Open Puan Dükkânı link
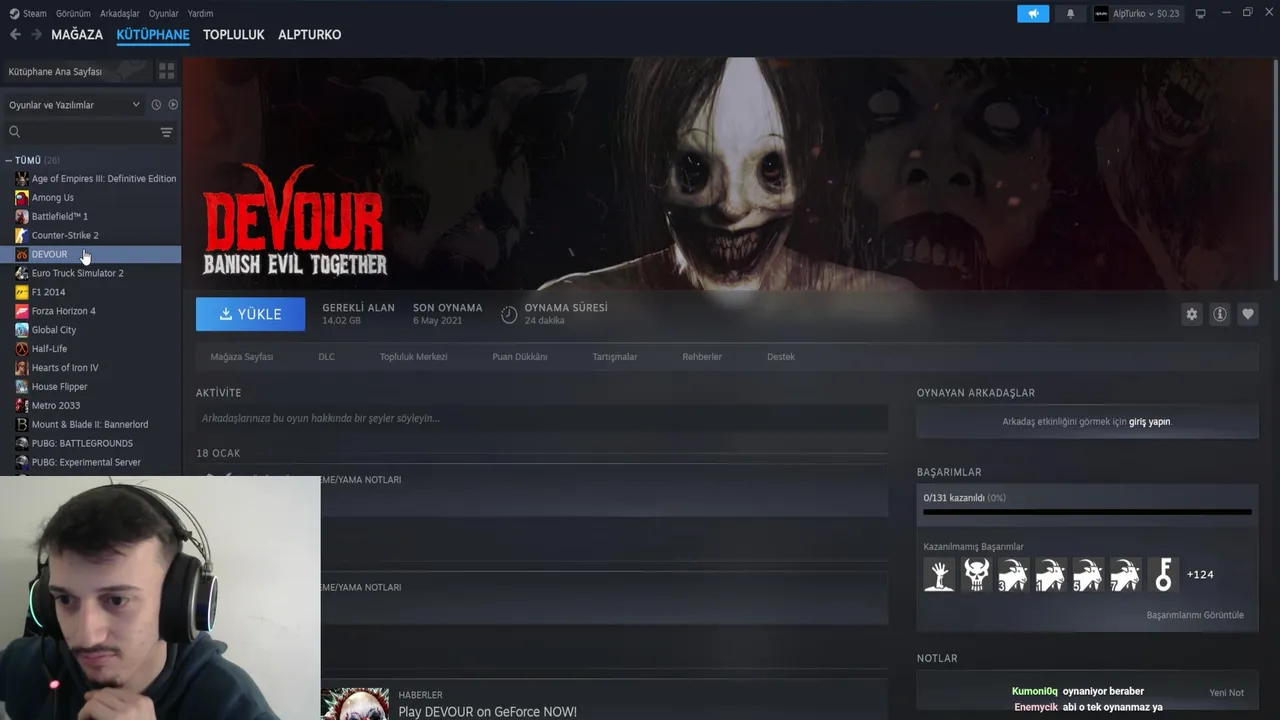Viewport: 1280px width, 720px height. [520, 357]
